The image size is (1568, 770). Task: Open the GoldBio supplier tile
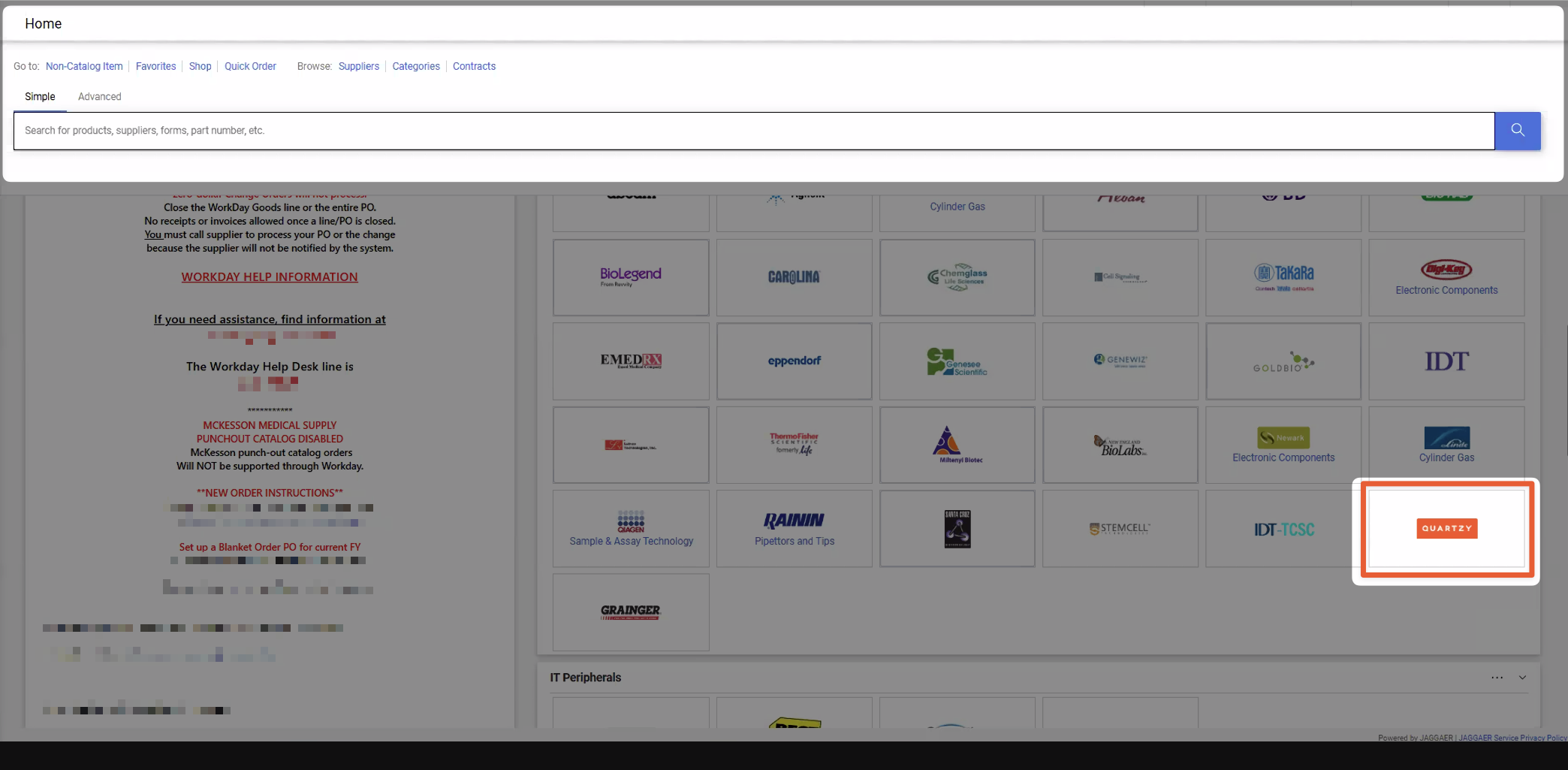click(x=1283, y=361)
